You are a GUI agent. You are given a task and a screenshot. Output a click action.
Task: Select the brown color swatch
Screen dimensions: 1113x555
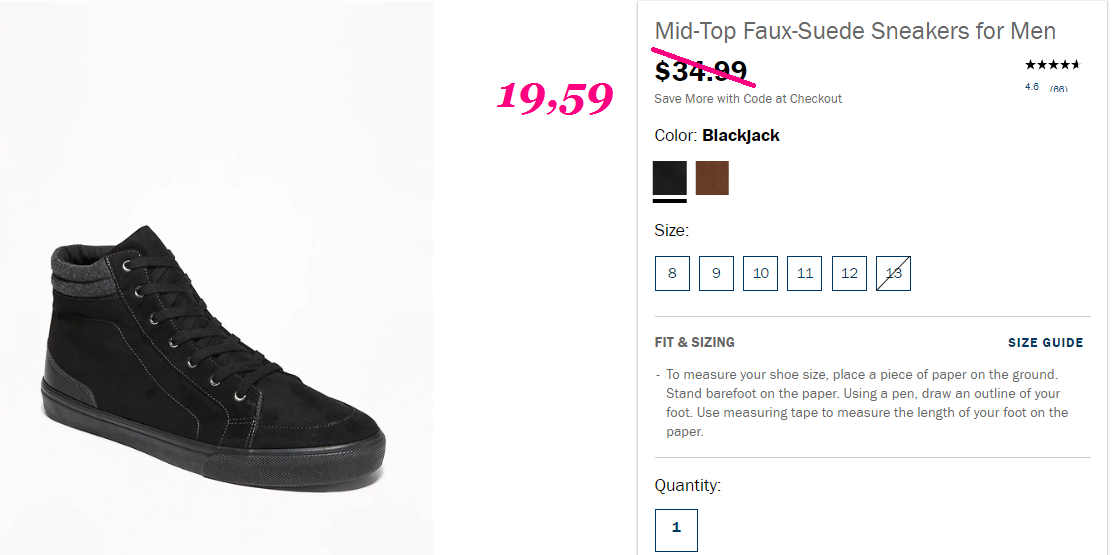coord(712,178)
